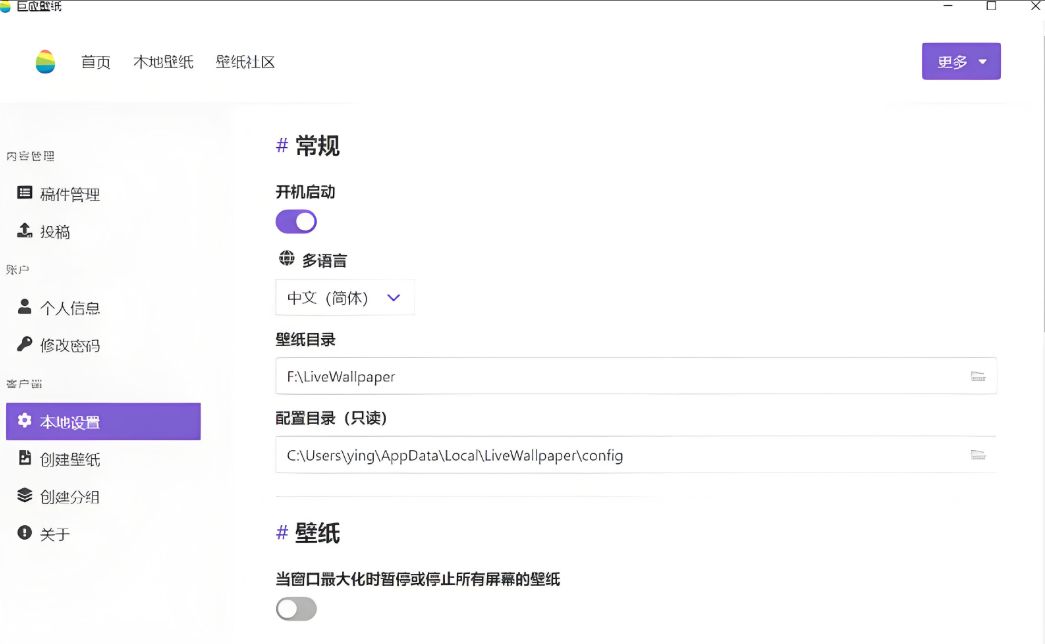
Task: Open the 中文（简体）language dropdown
Action: [344, 297]
